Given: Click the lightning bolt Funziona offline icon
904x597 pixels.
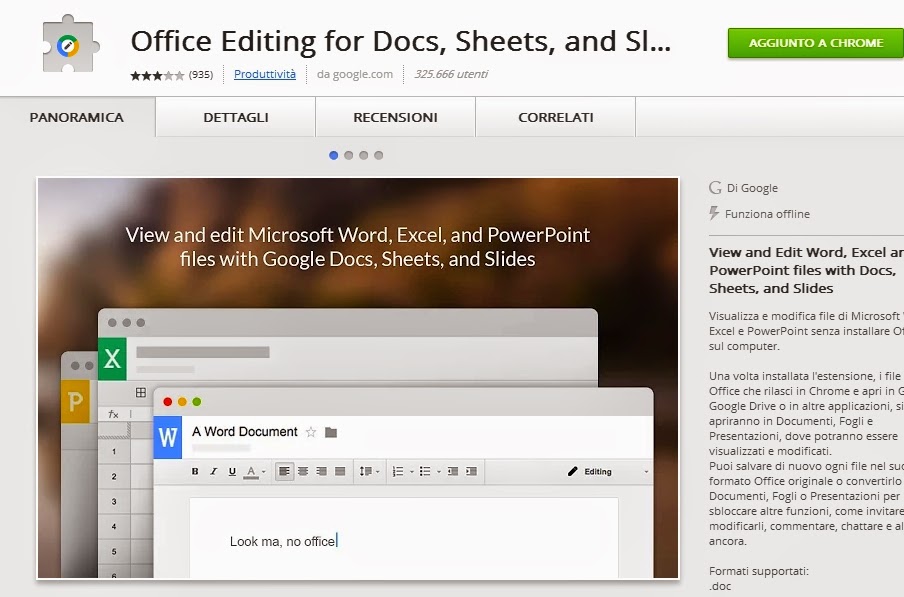Looking at the screenshot, I should 714,214.
